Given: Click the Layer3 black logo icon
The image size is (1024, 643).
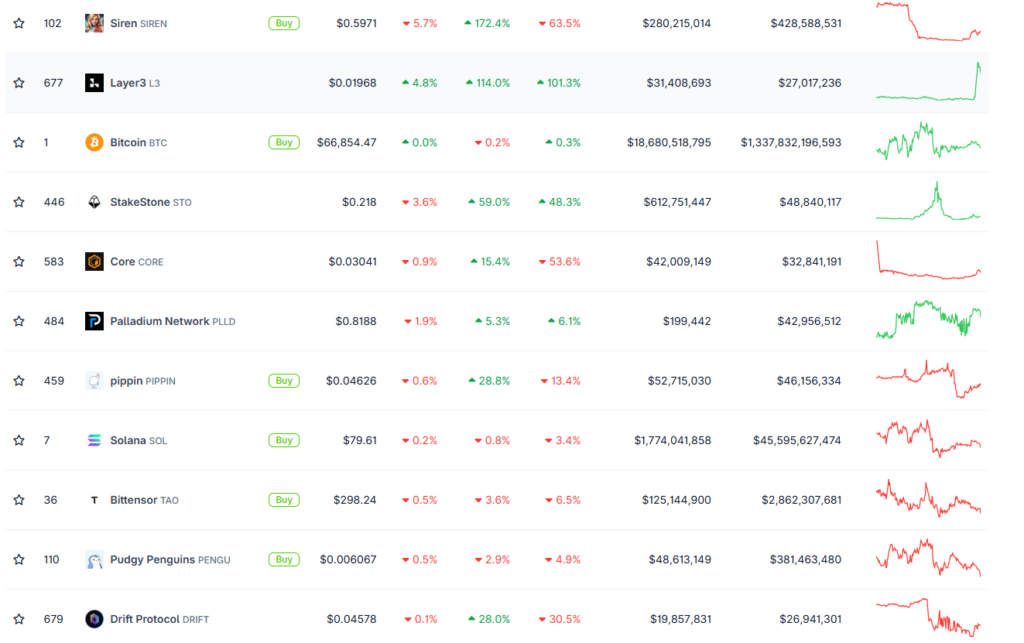Looking at the screenshot, I should (94, 83).
